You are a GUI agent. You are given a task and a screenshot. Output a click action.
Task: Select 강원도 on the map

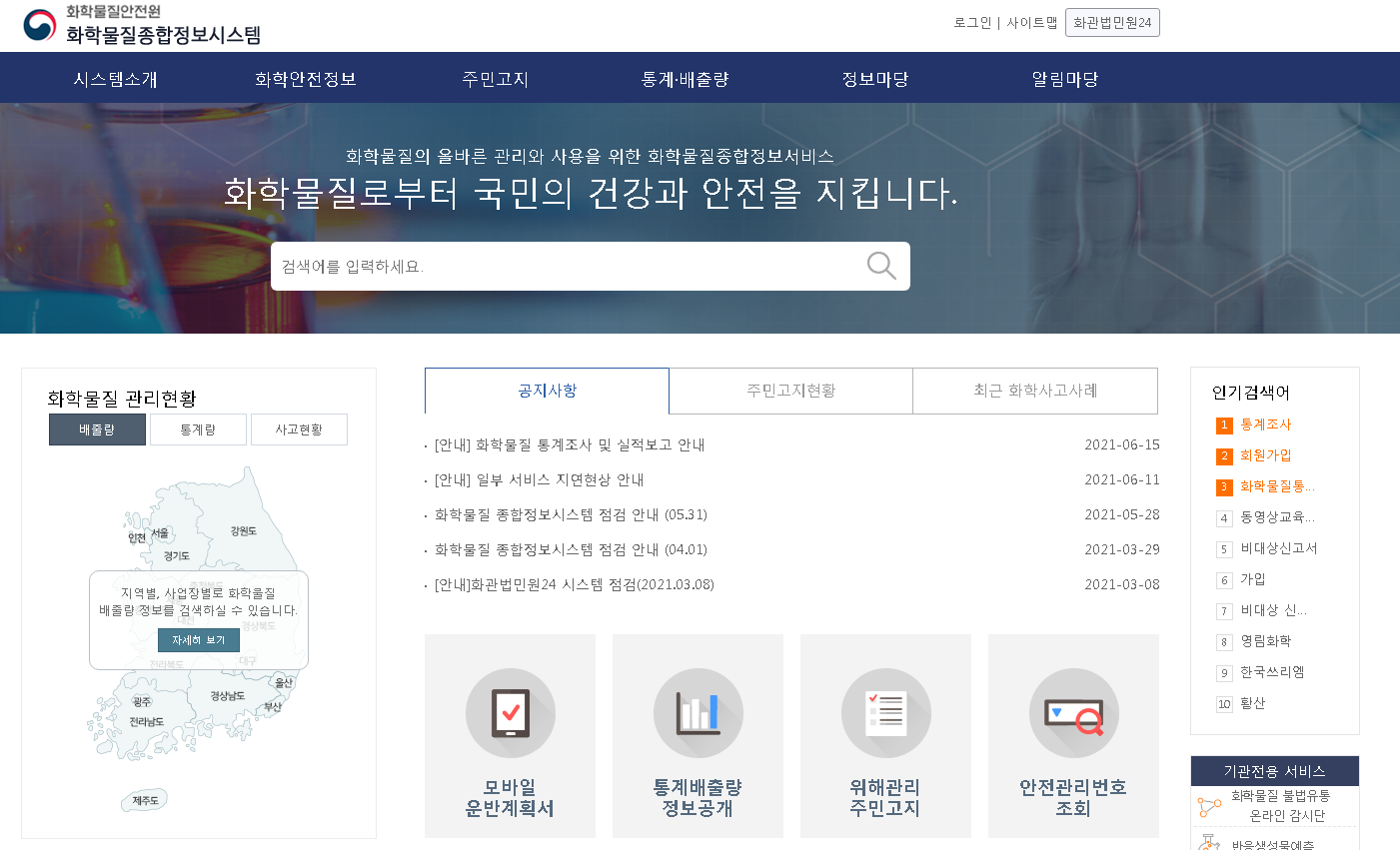pyautogui.click(x=243, y=531)
